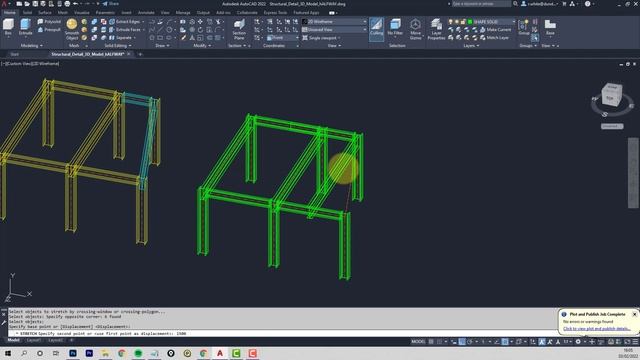Switch to the Express Tools ribbon tab
This screenshot has width=640, height=360.
(275, 13)
